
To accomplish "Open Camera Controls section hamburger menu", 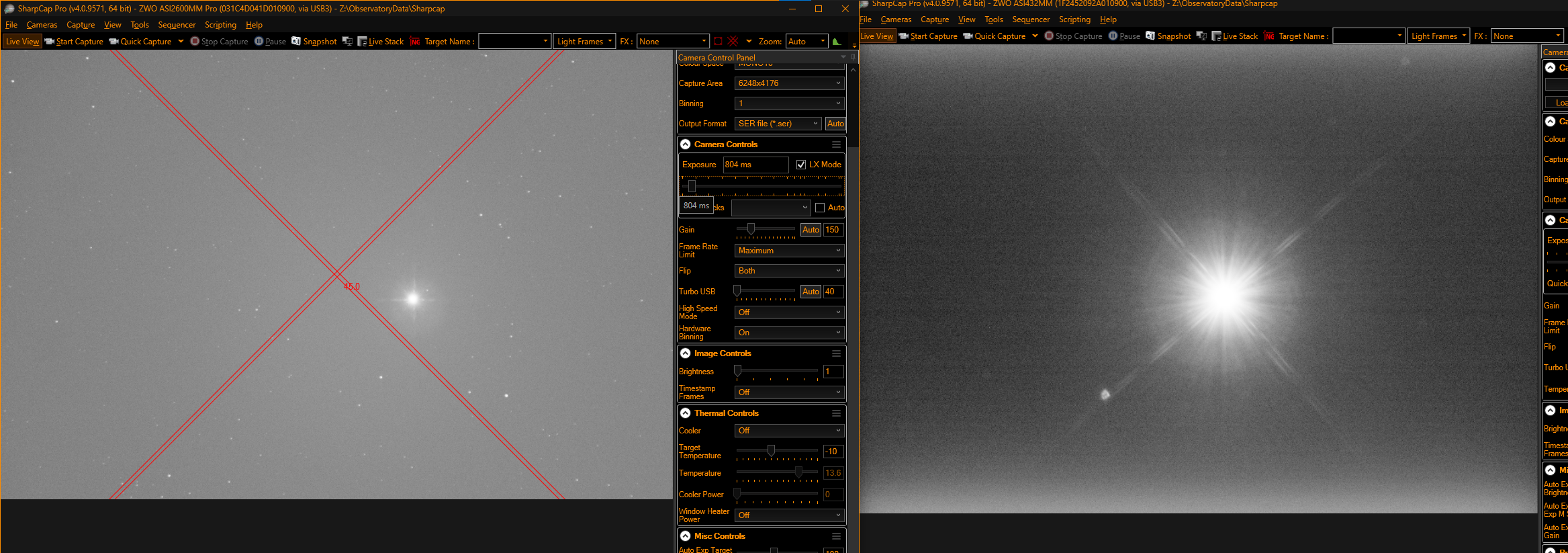I will (x=836, y=144).
